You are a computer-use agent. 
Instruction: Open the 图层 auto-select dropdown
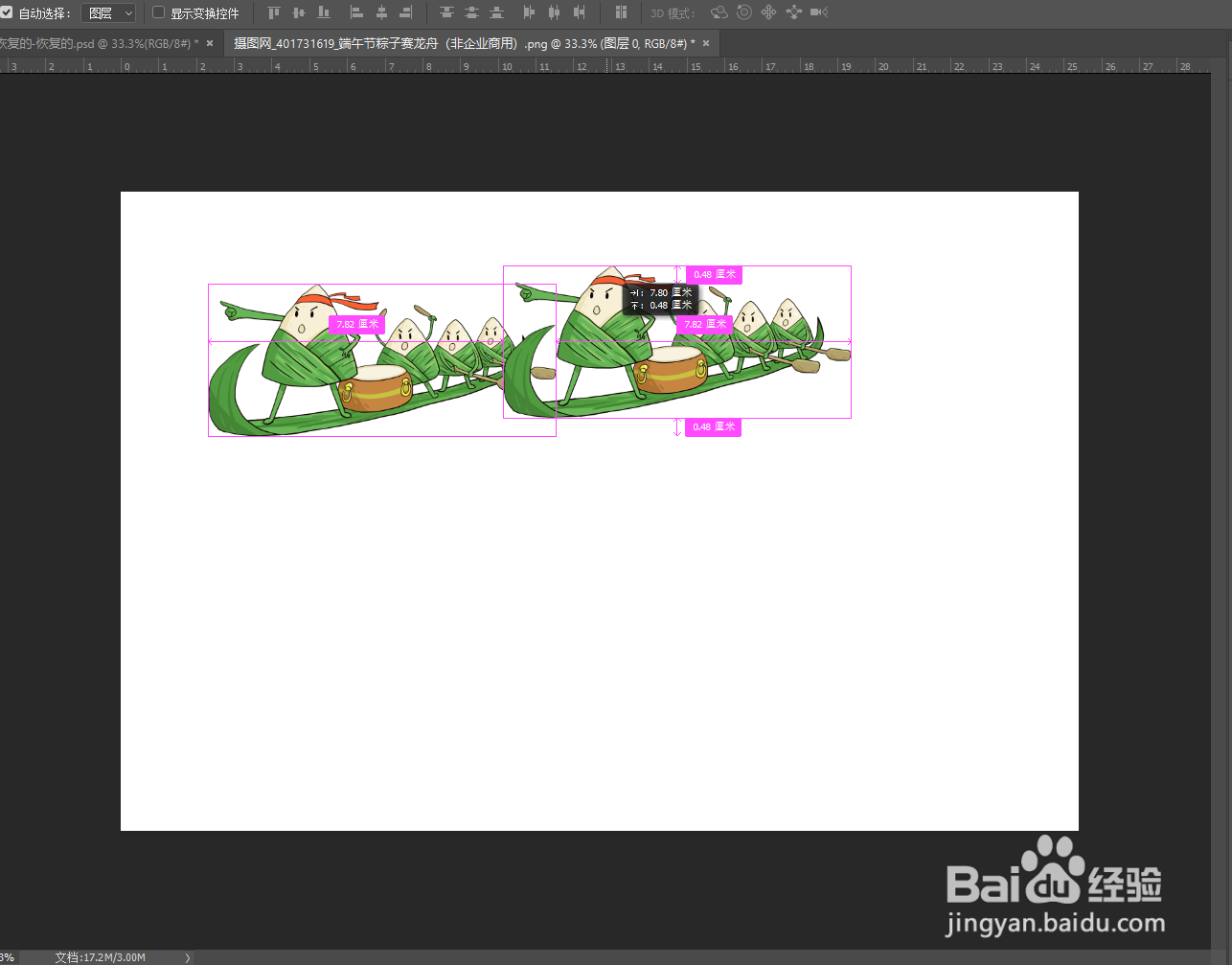coord(108,12)
